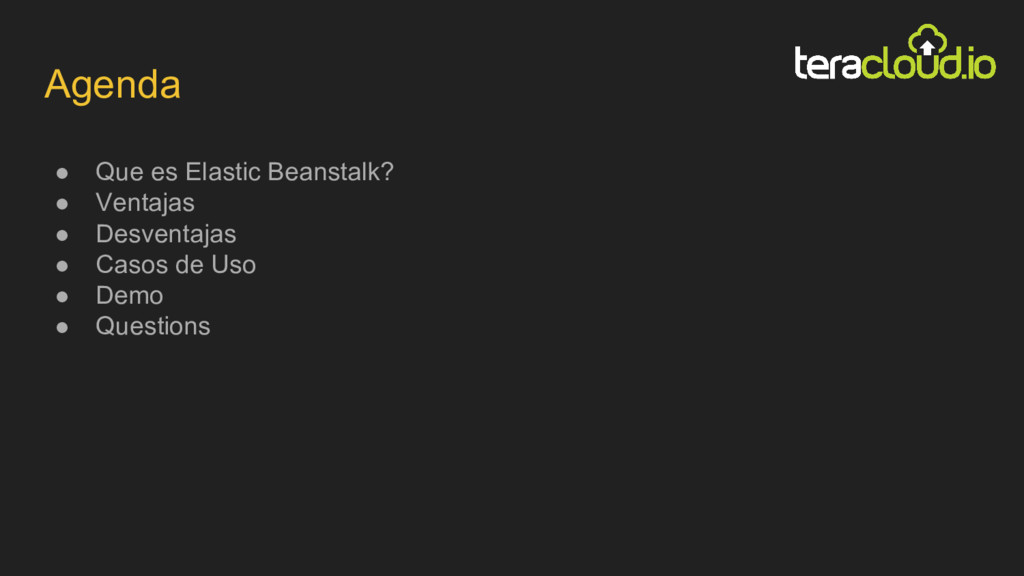Click the white "tera" part of the logo
The height and width of the screenshot is (576, 1024).
(x=827, y=64)
